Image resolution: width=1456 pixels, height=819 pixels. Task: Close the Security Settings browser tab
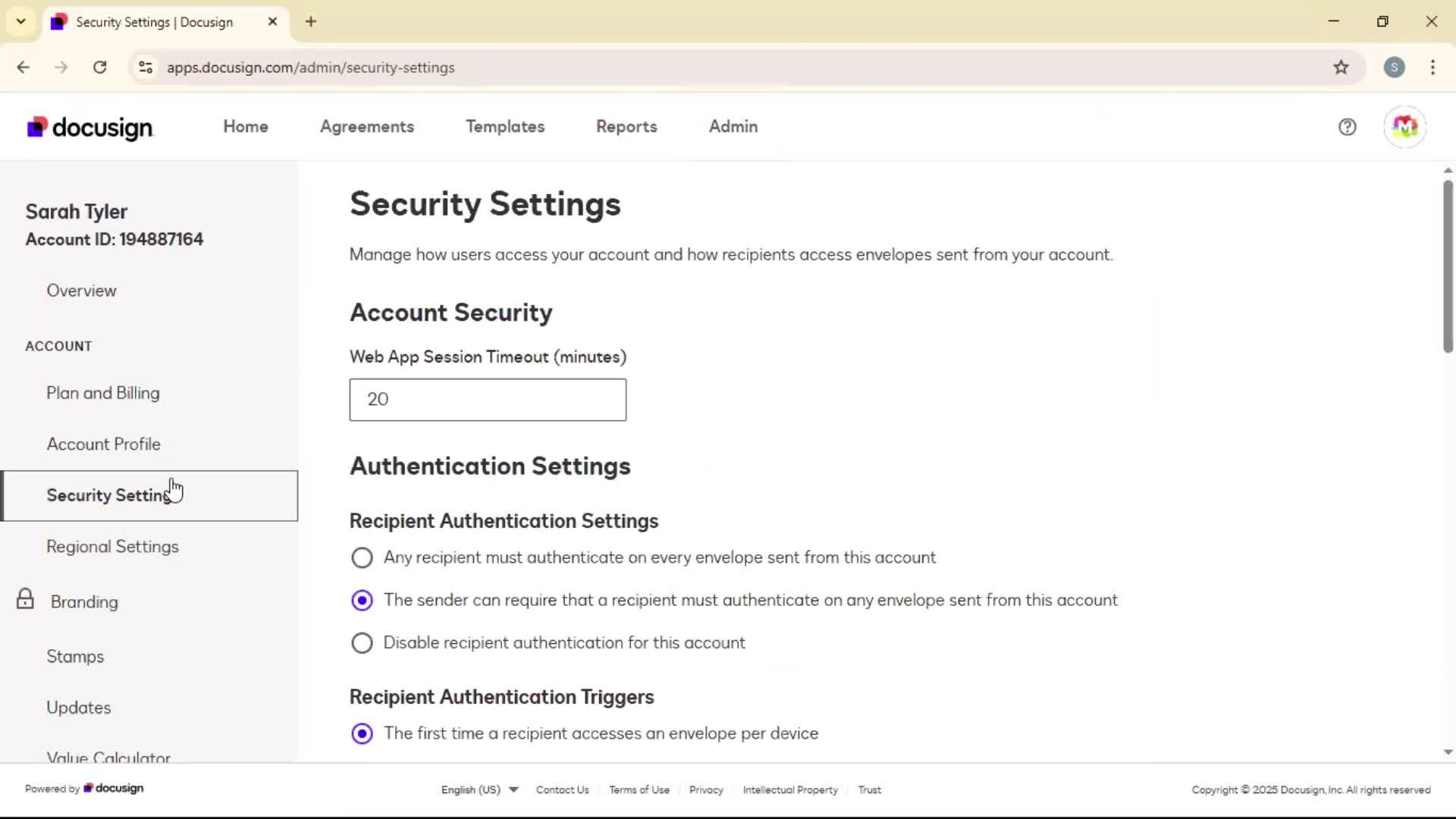click(272, 22)
